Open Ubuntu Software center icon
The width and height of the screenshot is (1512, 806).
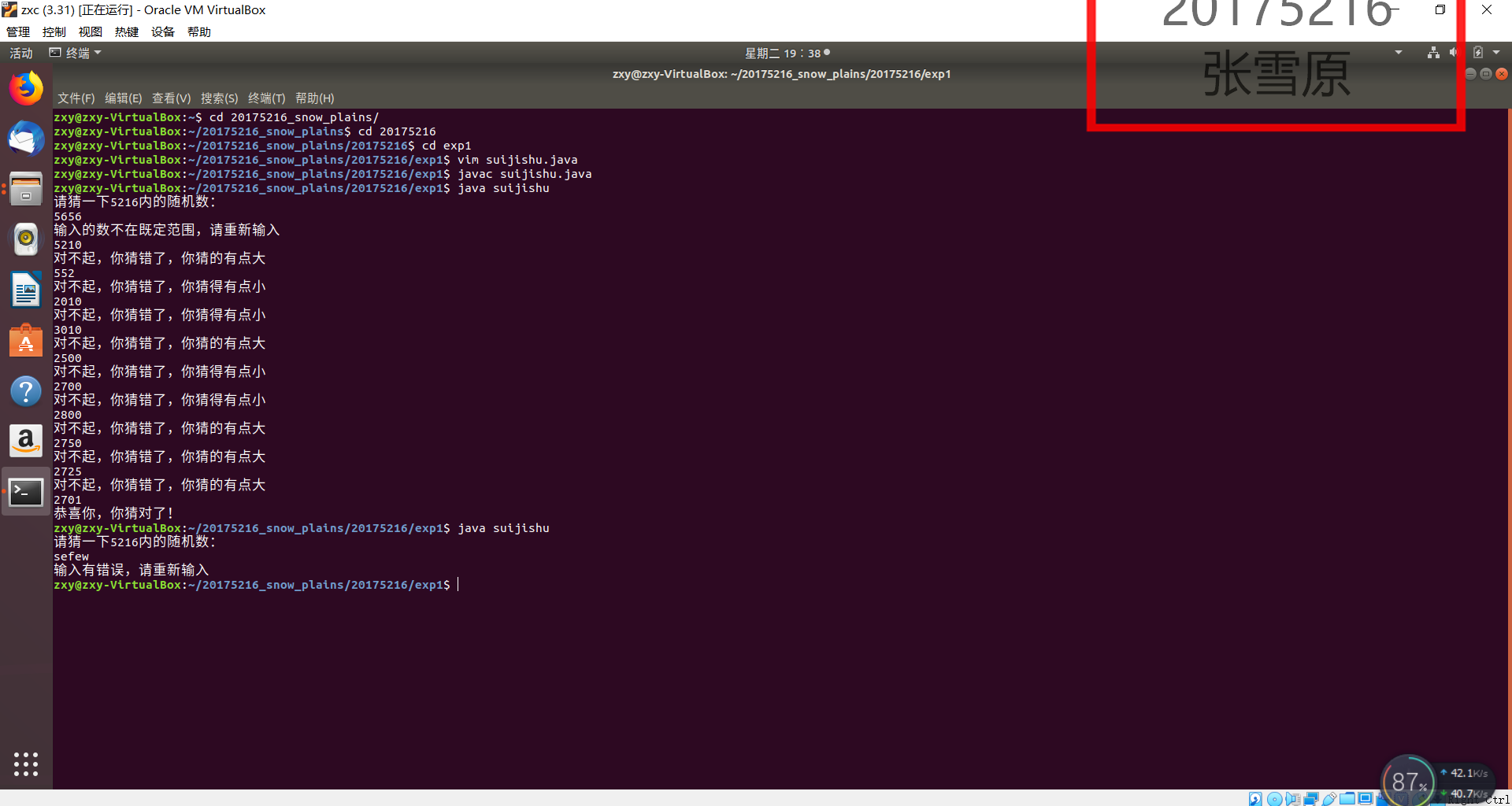coord(26,341)
